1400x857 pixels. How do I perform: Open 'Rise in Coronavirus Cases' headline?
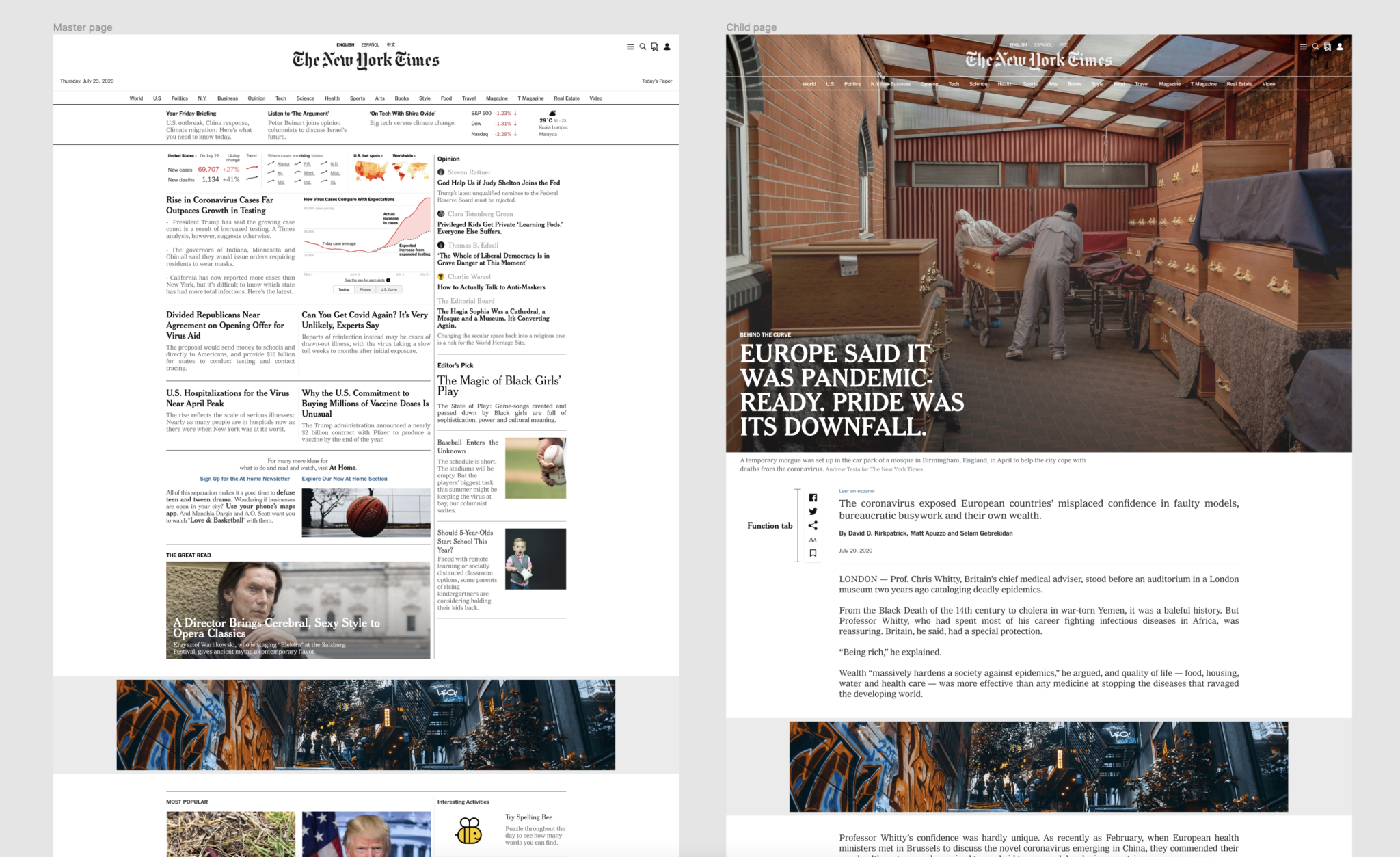tap(219, 205)
